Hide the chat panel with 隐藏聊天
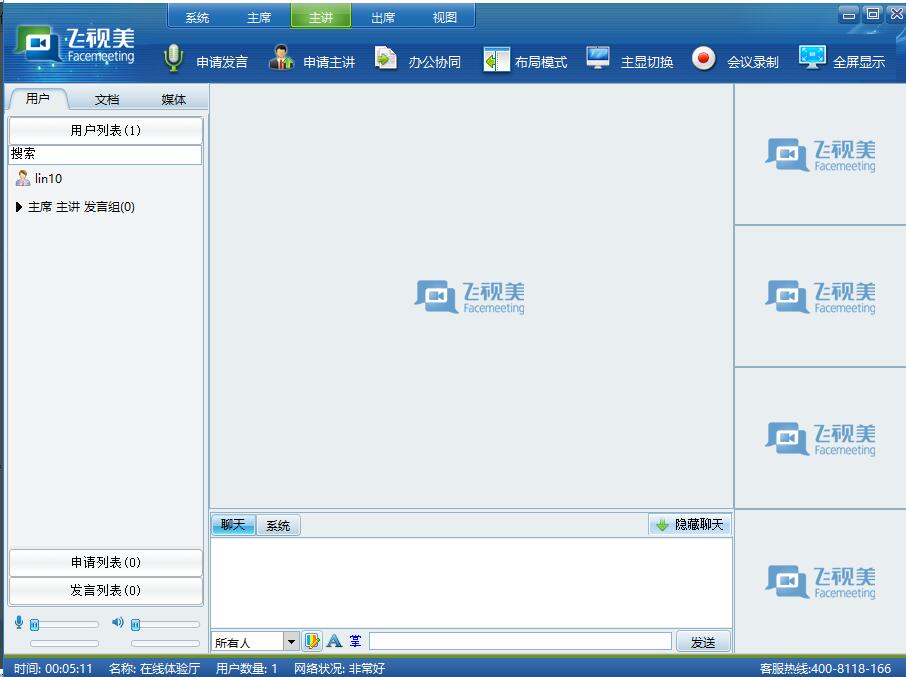This screenshot has height=677, width=906. pyautogui.click(x=690, y=525)
